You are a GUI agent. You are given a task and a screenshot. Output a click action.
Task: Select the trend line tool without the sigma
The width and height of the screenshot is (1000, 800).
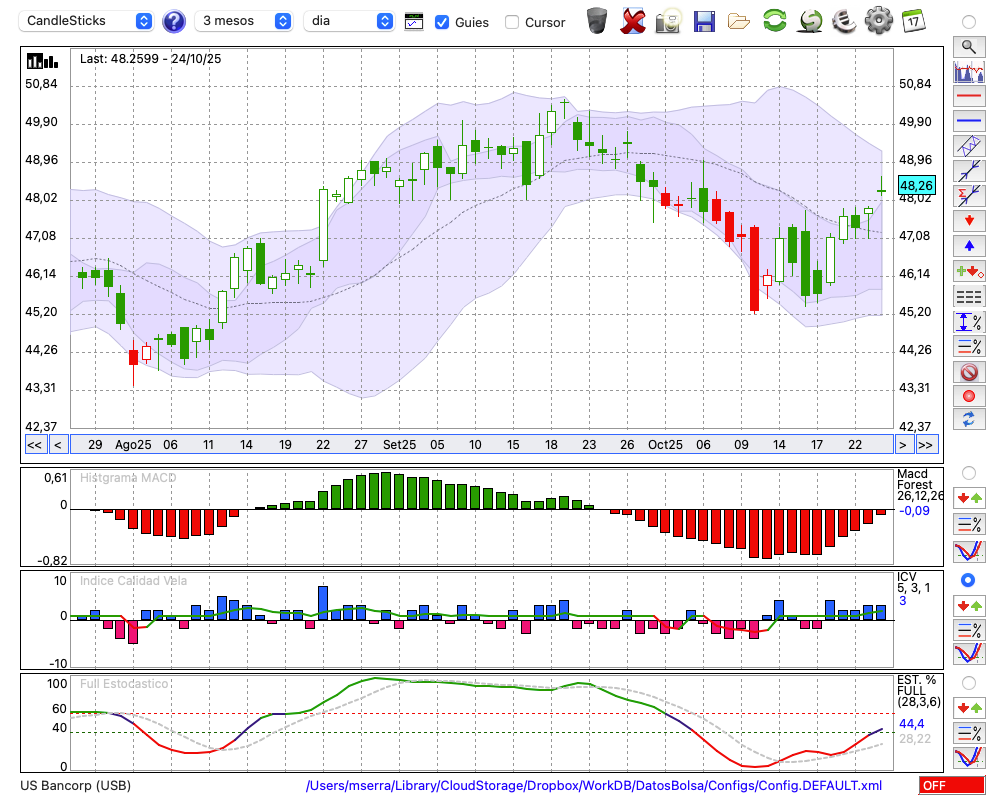click(969, 171)
